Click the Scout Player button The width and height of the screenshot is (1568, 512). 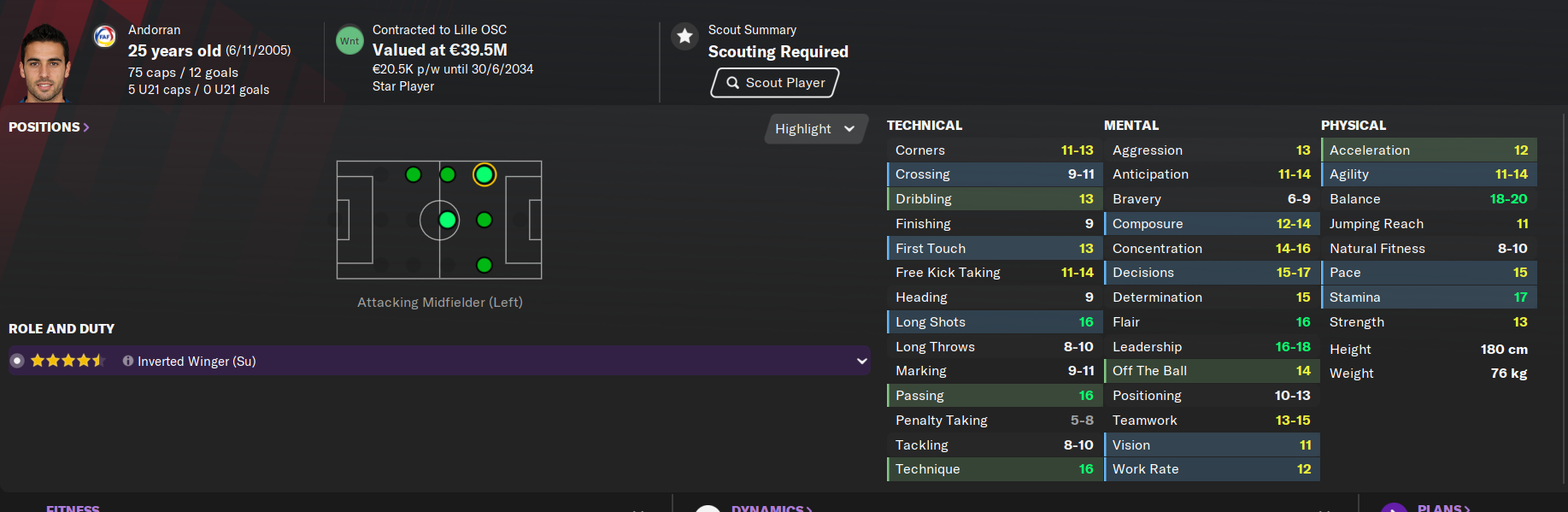(775, 83)
